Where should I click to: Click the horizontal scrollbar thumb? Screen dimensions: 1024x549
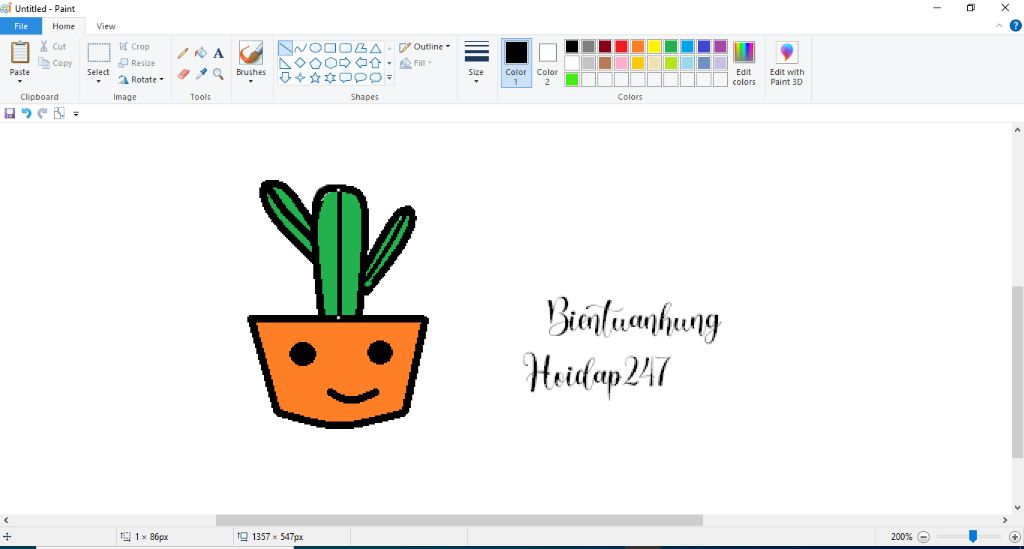459,520
